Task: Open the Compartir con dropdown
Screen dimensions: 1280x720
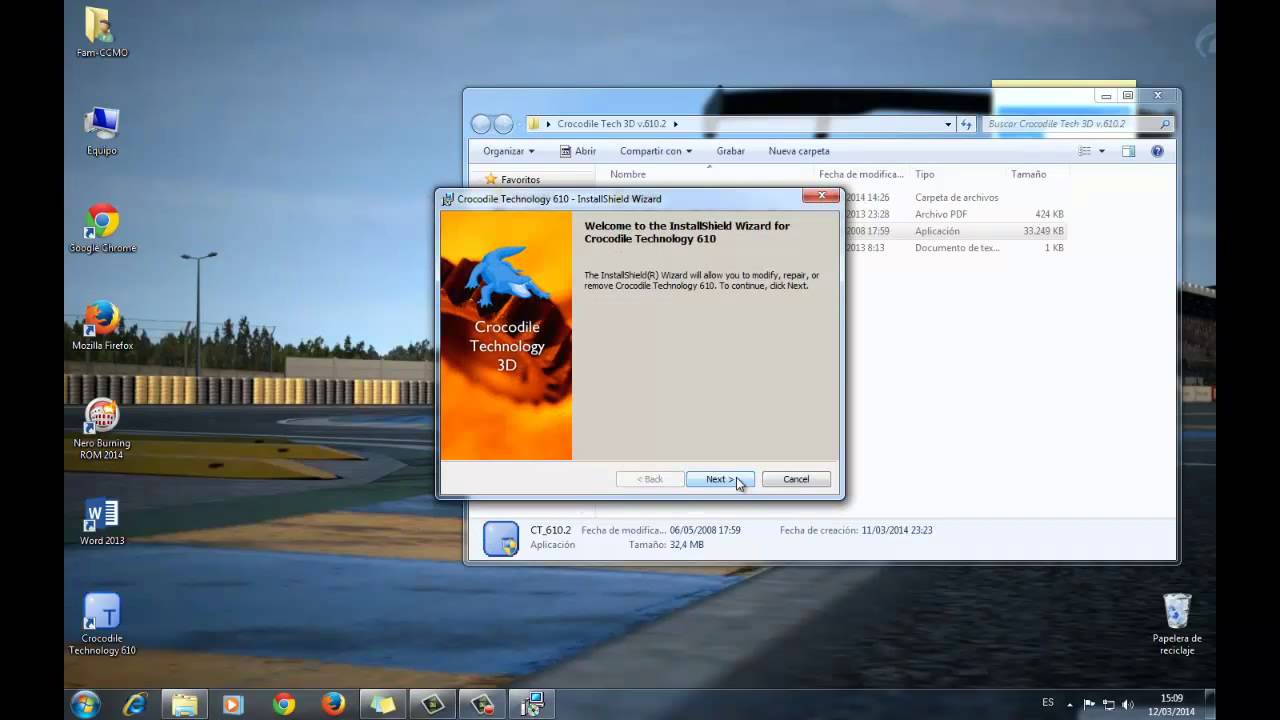Action: click(x=655, y=151)
